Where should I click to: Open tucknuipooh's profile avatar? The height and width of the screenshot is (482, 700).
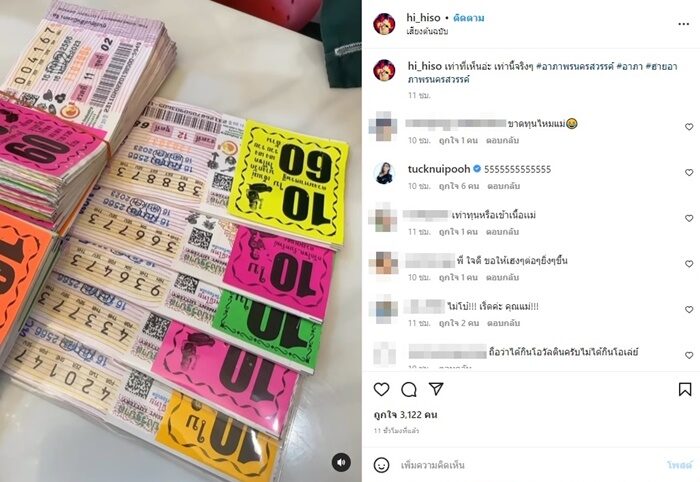[384, 173]
